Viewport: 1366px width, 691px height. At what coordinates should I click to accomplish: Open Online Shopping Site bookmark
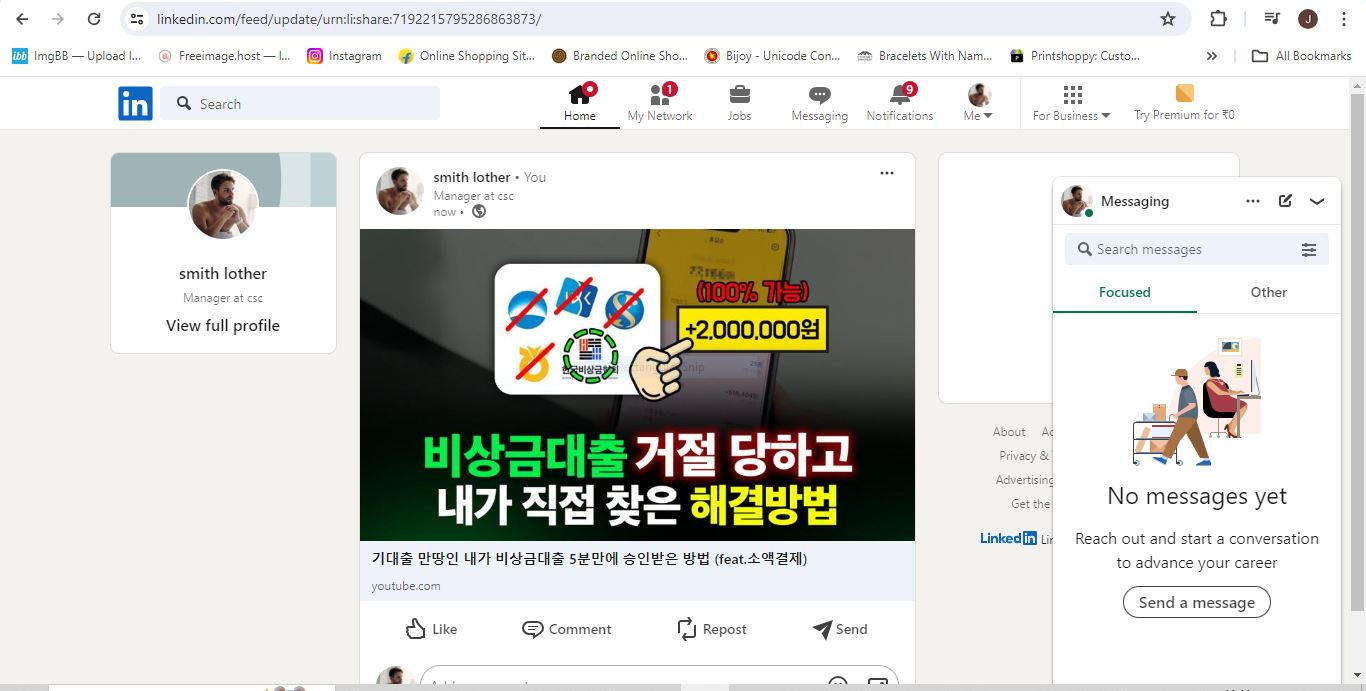click(x=466, y=56)
